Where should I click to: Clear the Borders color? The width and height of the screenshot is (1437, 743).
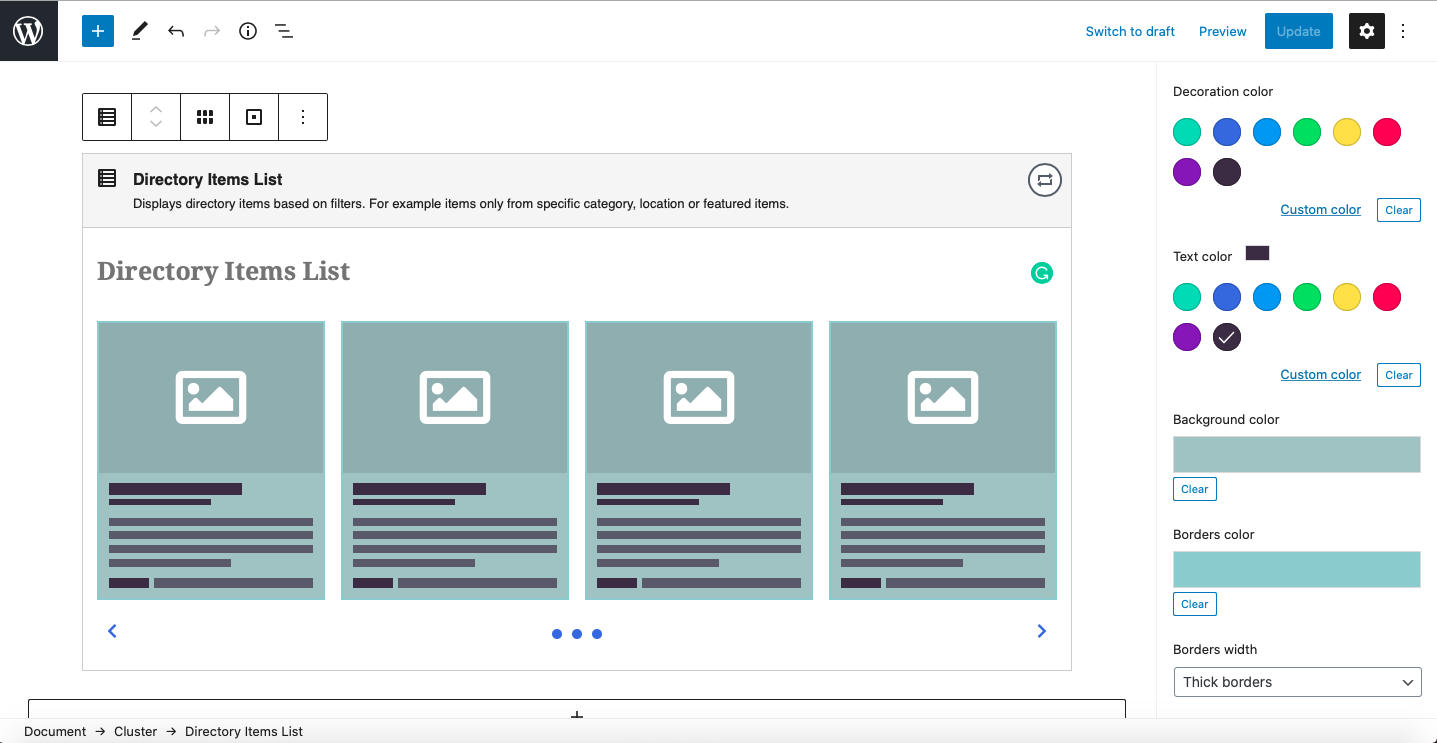click(x=1195, y=604)
